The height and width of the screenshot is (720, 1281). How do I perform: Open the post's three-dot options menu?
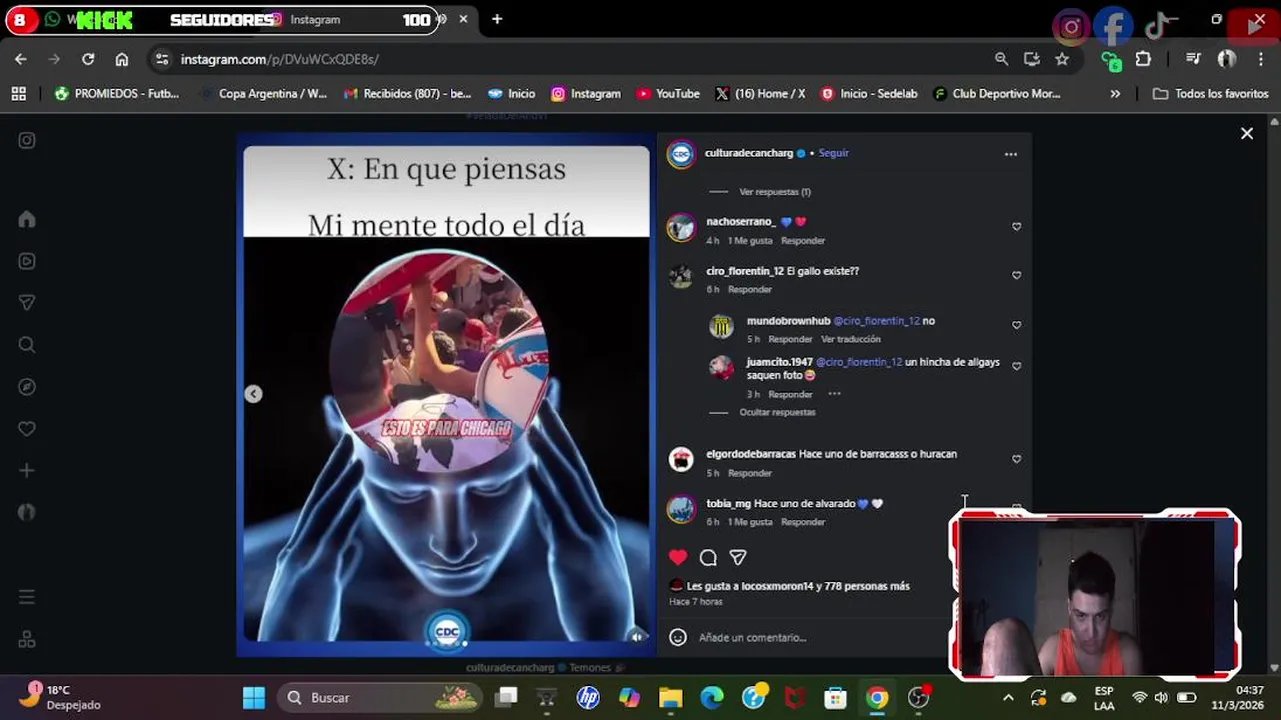click(1011, 154)
